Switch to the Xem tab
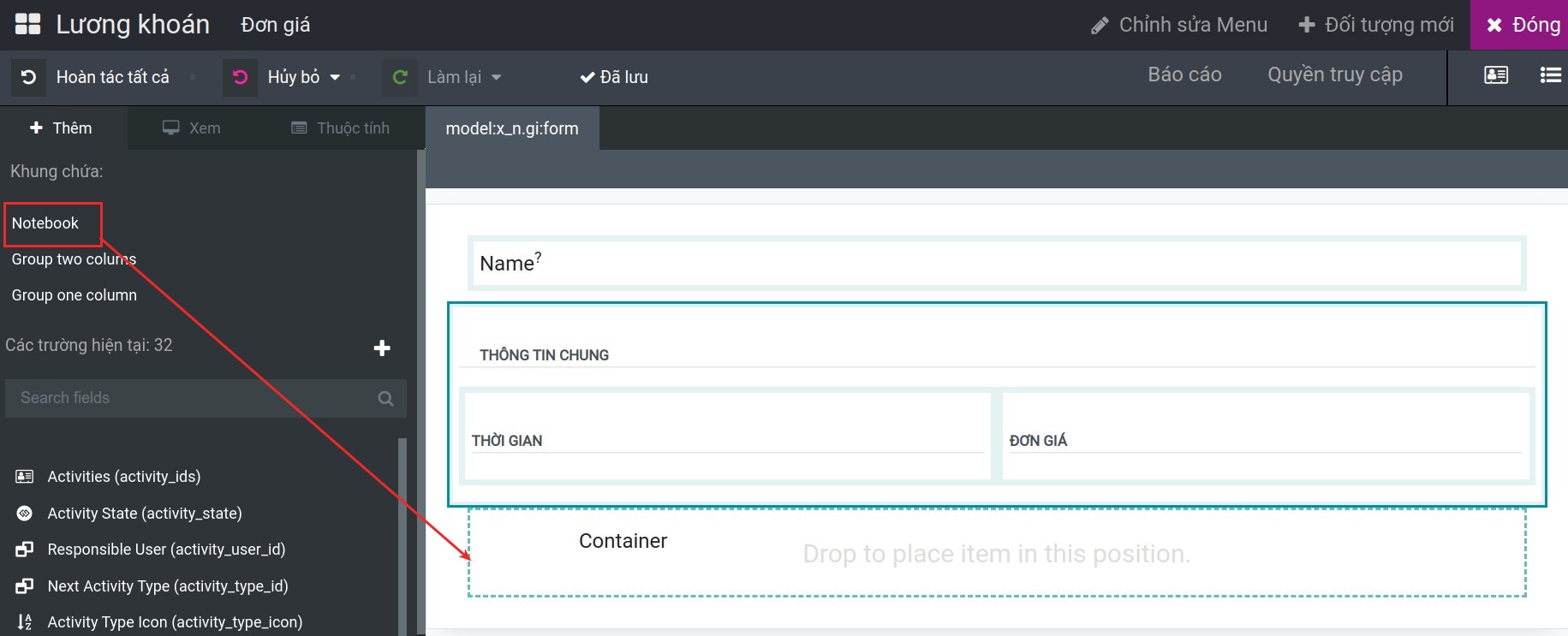This screenshot has height=636, width=1568. click(x=192, y=128)
